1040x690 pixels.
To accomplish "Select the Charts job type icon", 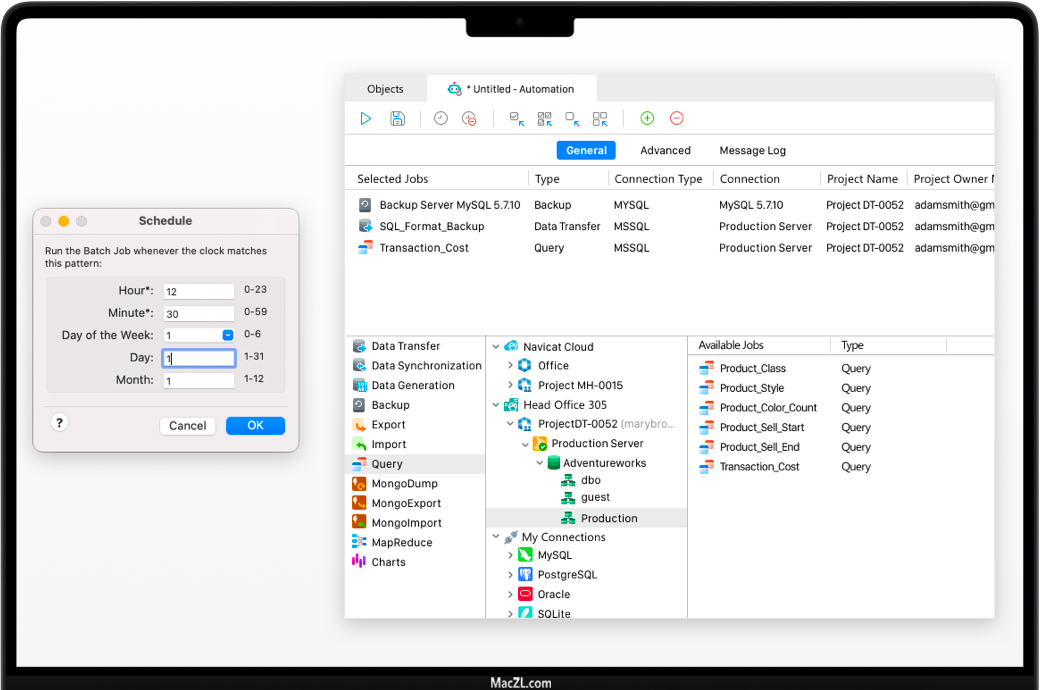I will (x=359, y=562).
